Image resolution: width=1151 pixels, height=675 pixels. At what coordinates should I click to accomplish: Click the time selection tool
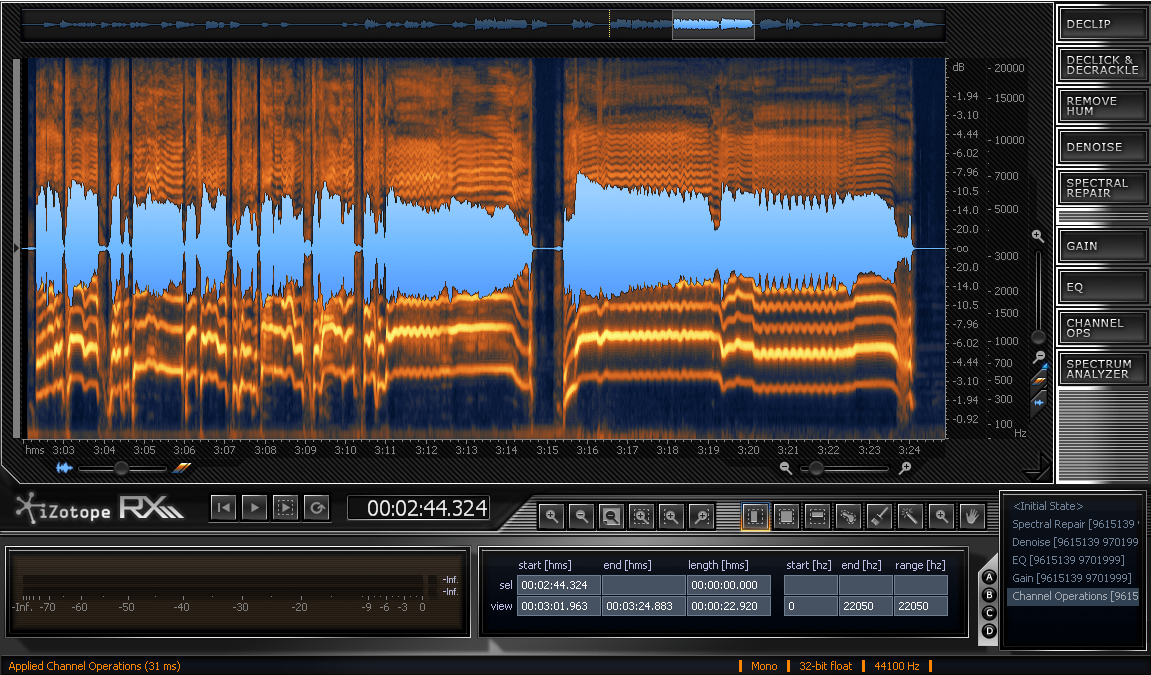pos(755,516)
